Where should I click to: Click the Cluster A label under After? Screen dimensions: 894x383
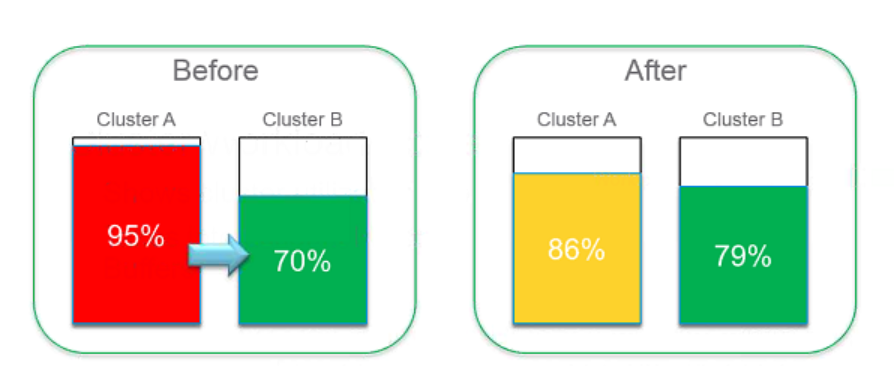coord(577,120)
